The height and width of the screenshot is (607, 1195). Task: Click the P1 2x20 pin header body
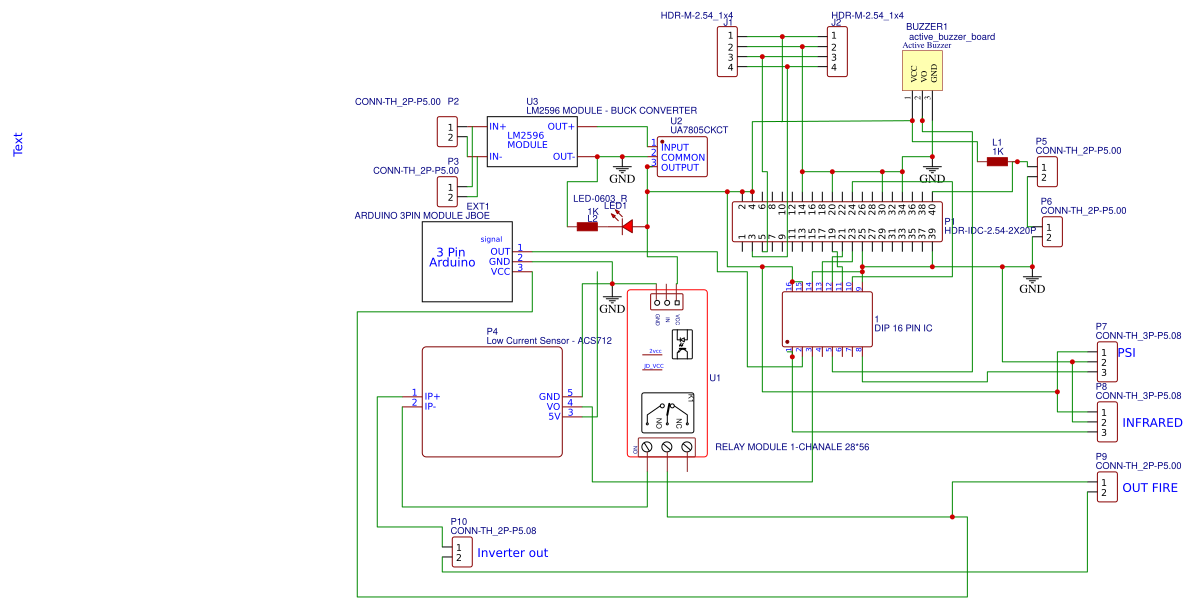click(x=837, y=222)
